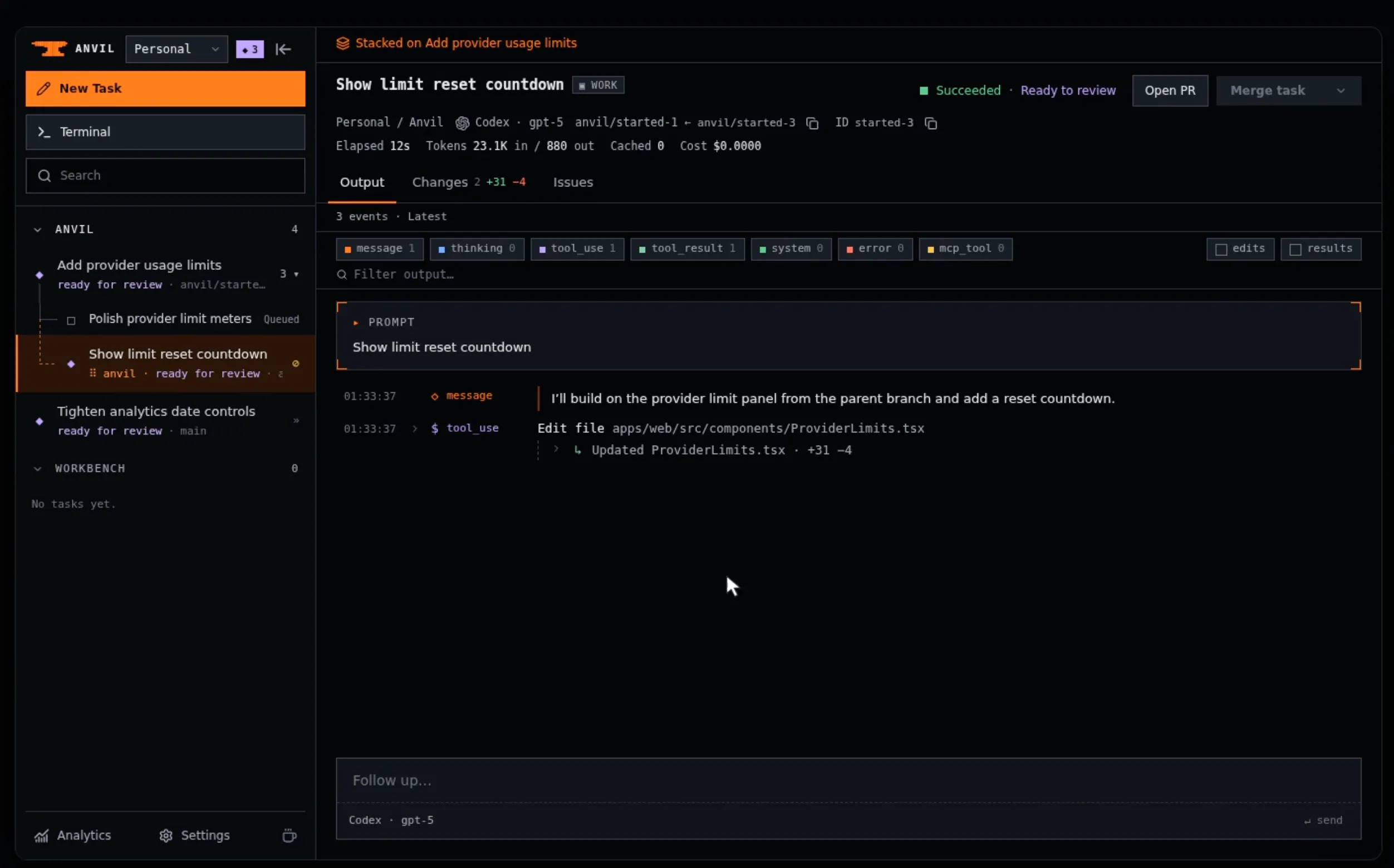Viewport: 1394px width, 868px height.
Task: Click the Anvil logo icon
Action: coord(50,49)
